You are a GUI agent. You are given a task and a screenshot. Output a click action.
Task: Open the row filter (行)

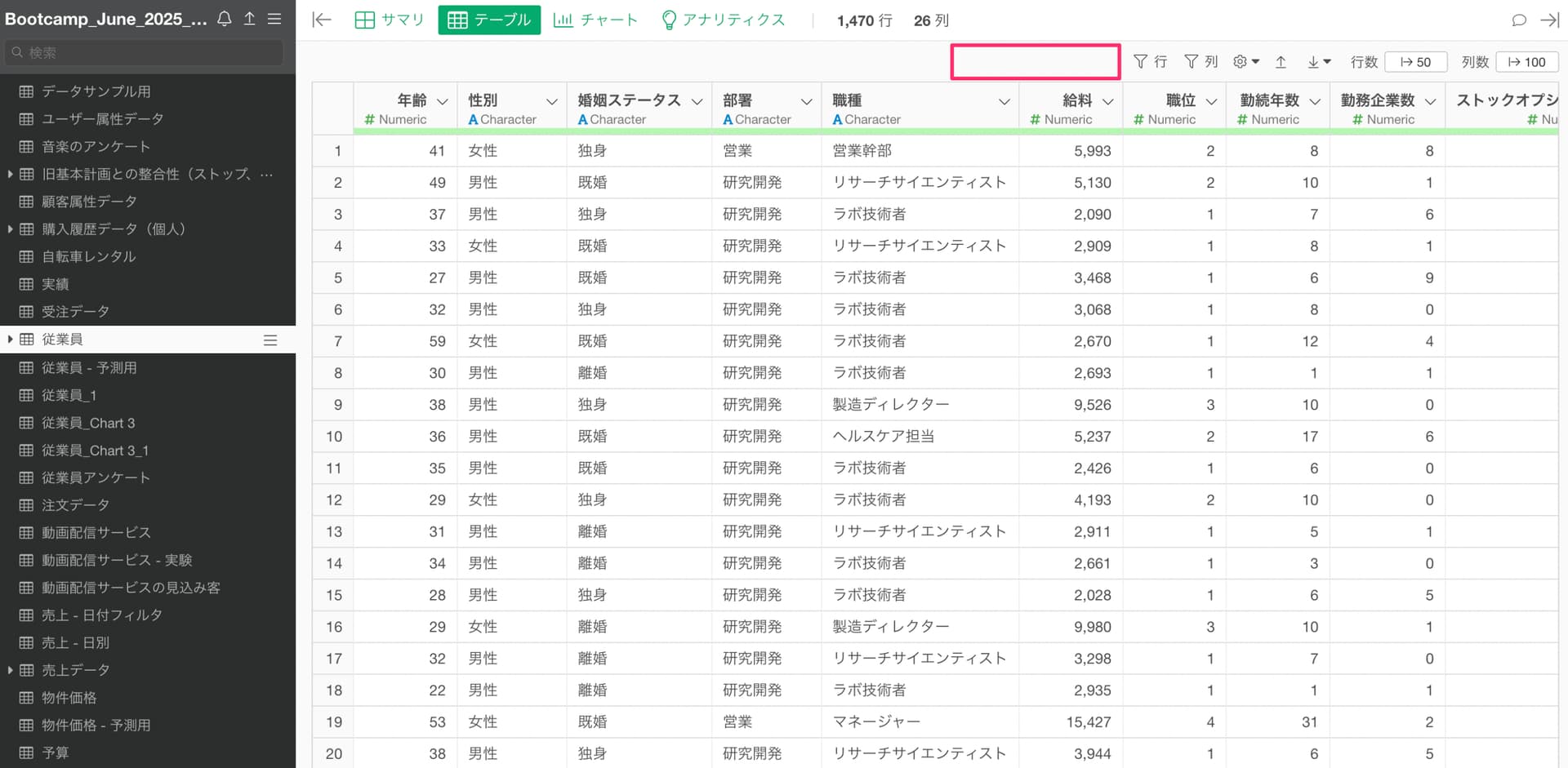tap(1150, 62)
